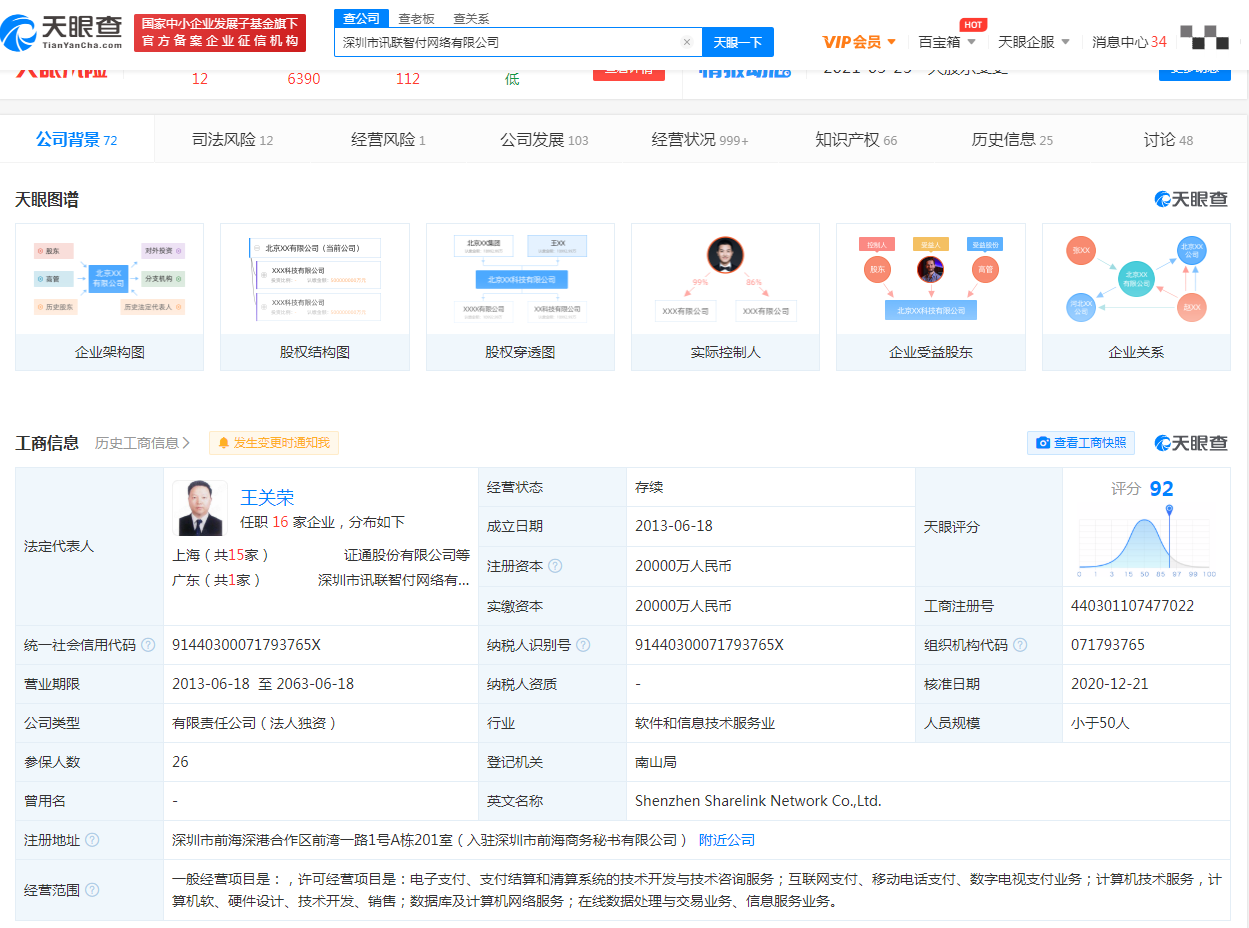Clear the search box with the x icon

[687, 42]
